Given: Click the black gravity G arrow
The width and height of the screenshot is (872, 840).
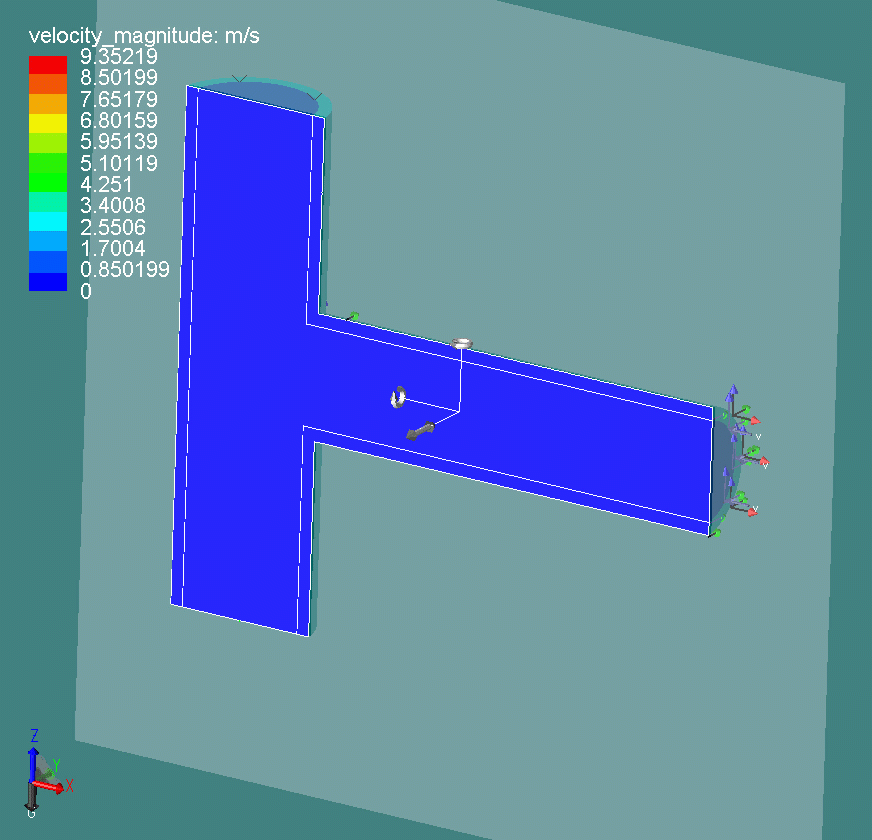Looking at the screenshot, I should point(32,799).
